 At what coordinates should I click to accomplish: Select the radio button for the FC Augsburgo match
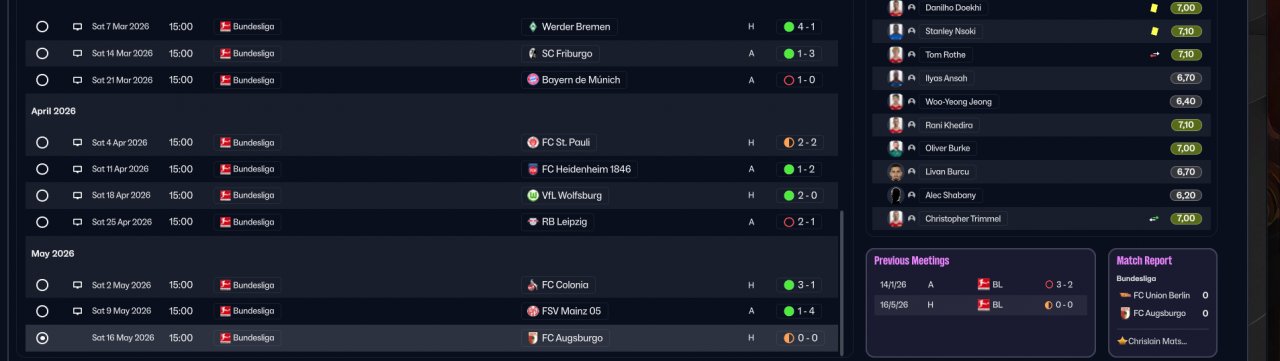click(42, 338)
